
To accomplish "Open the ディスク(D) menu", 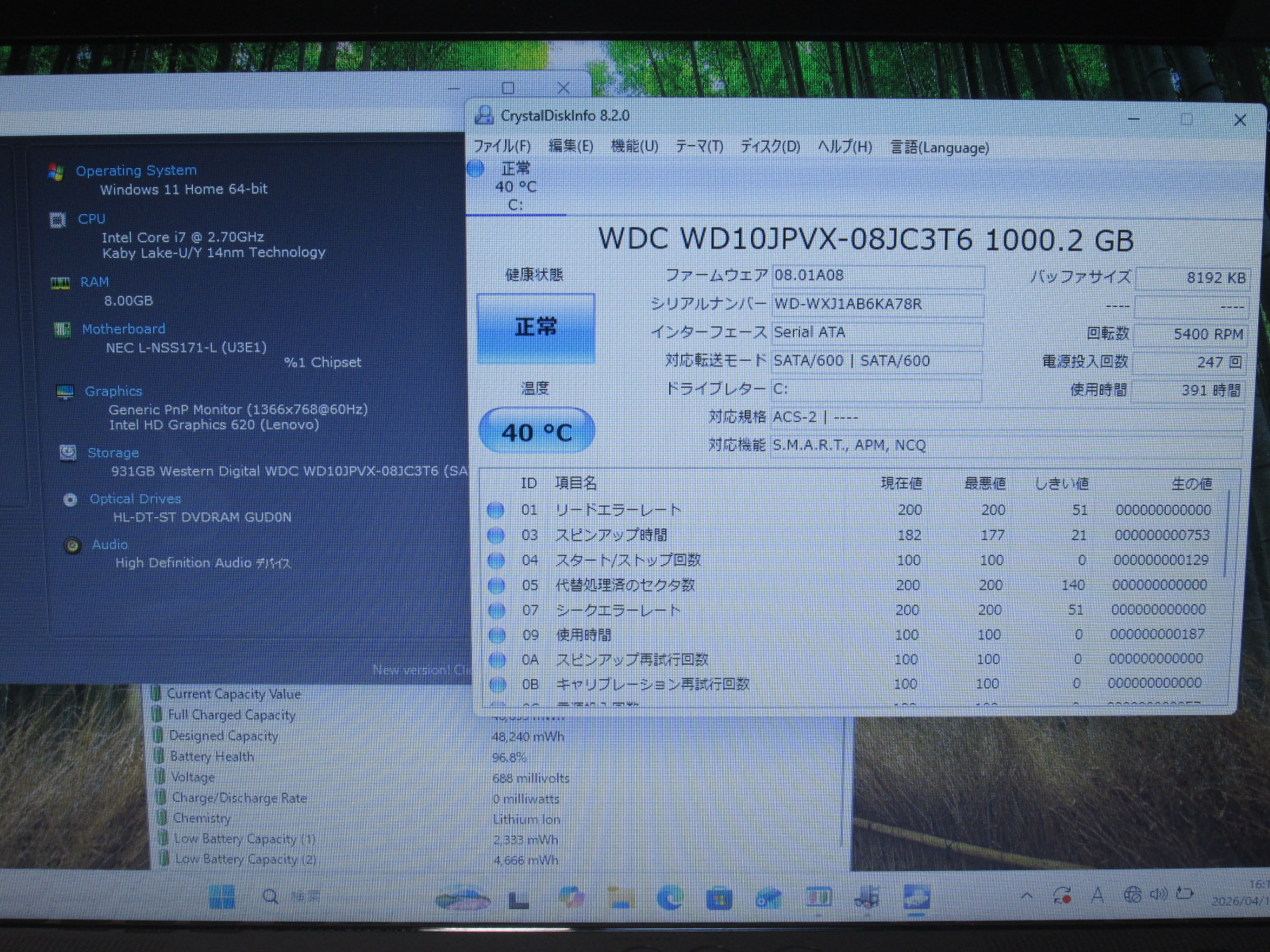I will (x=770, y=147).
